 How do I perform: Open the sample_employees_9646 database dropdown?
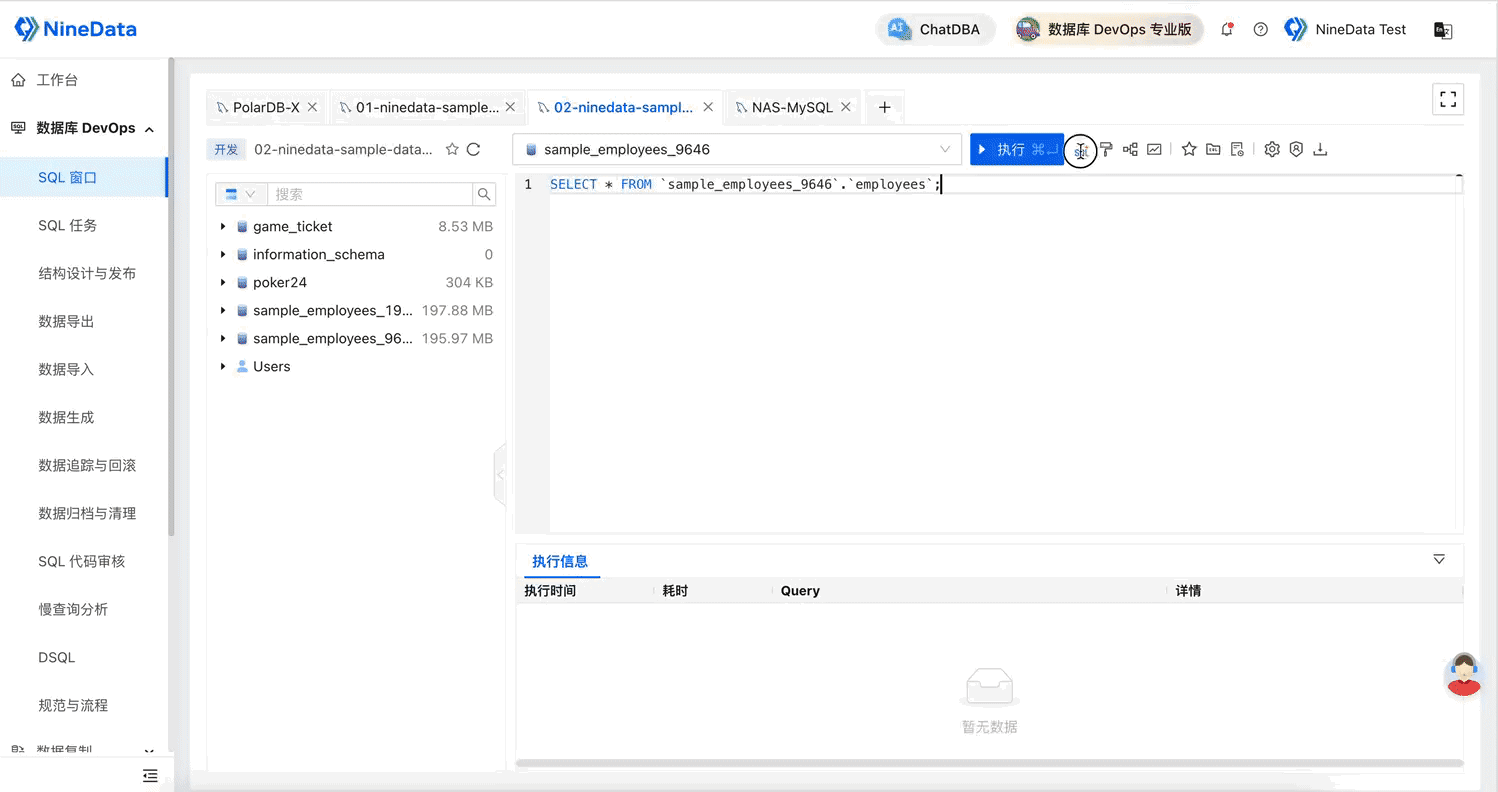pyautogui.click(x=737, y=149)
